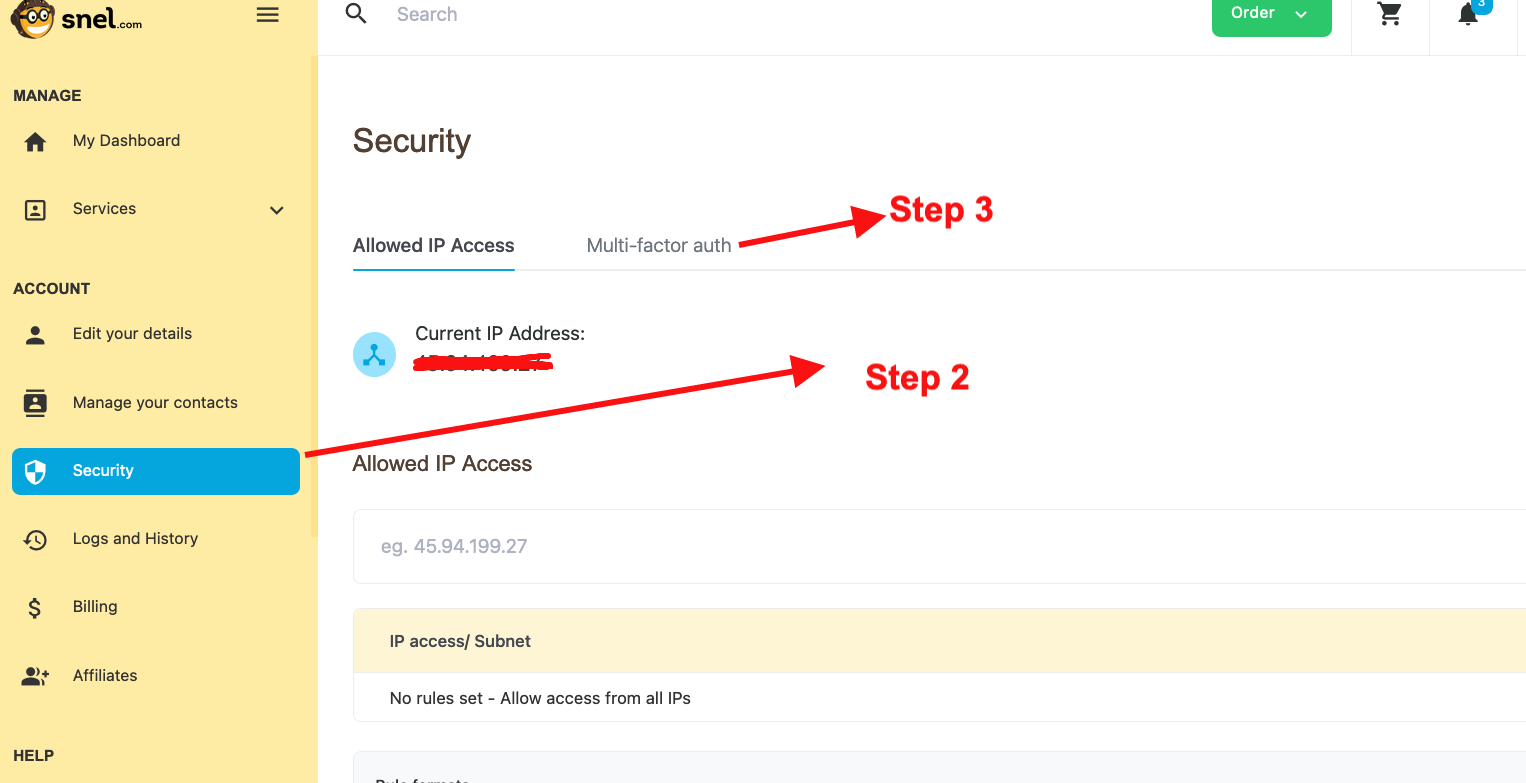Click the My Dashboard home icon

tap(35, 142)
